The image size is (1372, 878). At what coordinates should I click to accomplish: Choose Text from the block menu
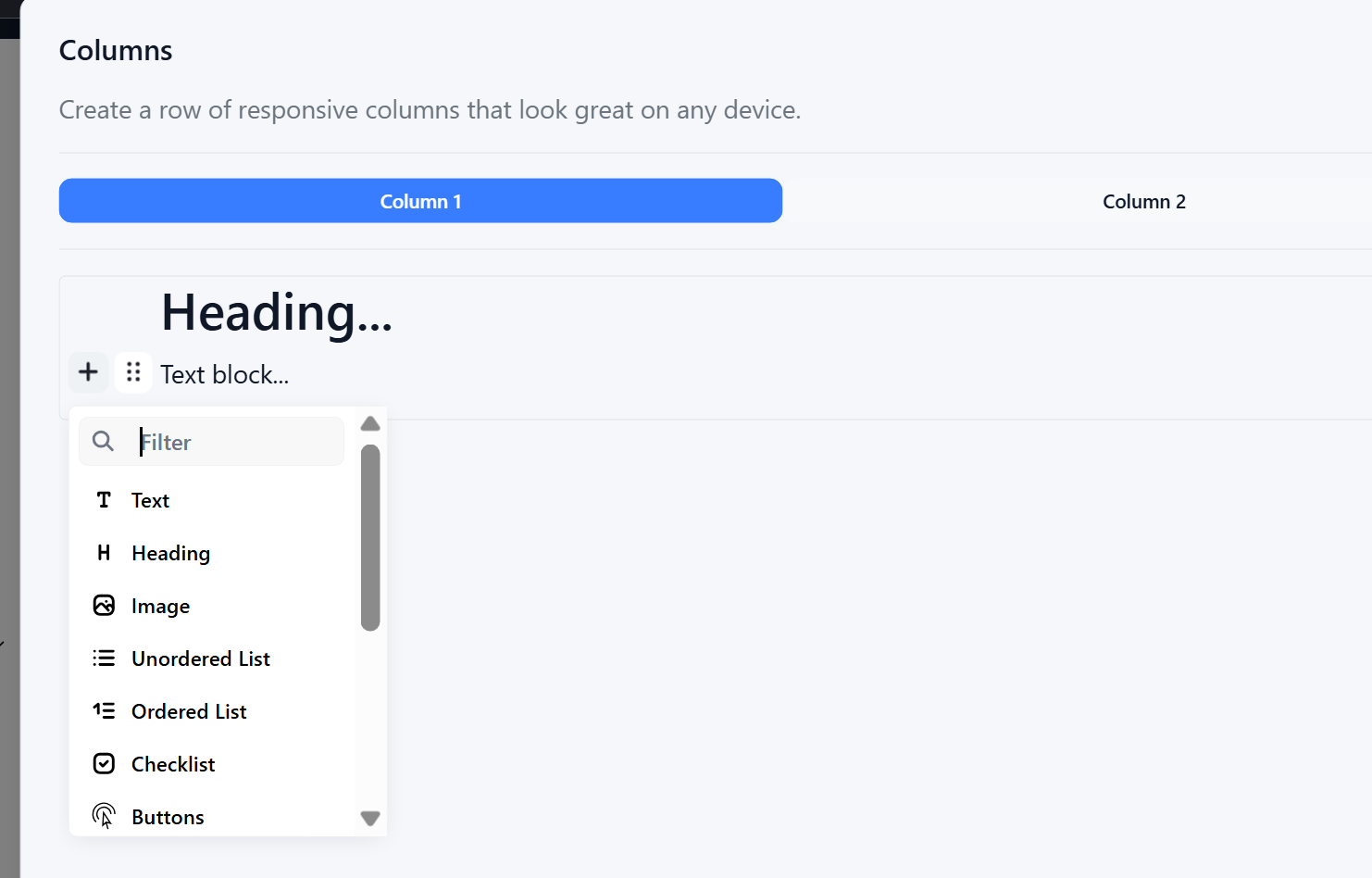pyautogui.click(x=151, y=501)
